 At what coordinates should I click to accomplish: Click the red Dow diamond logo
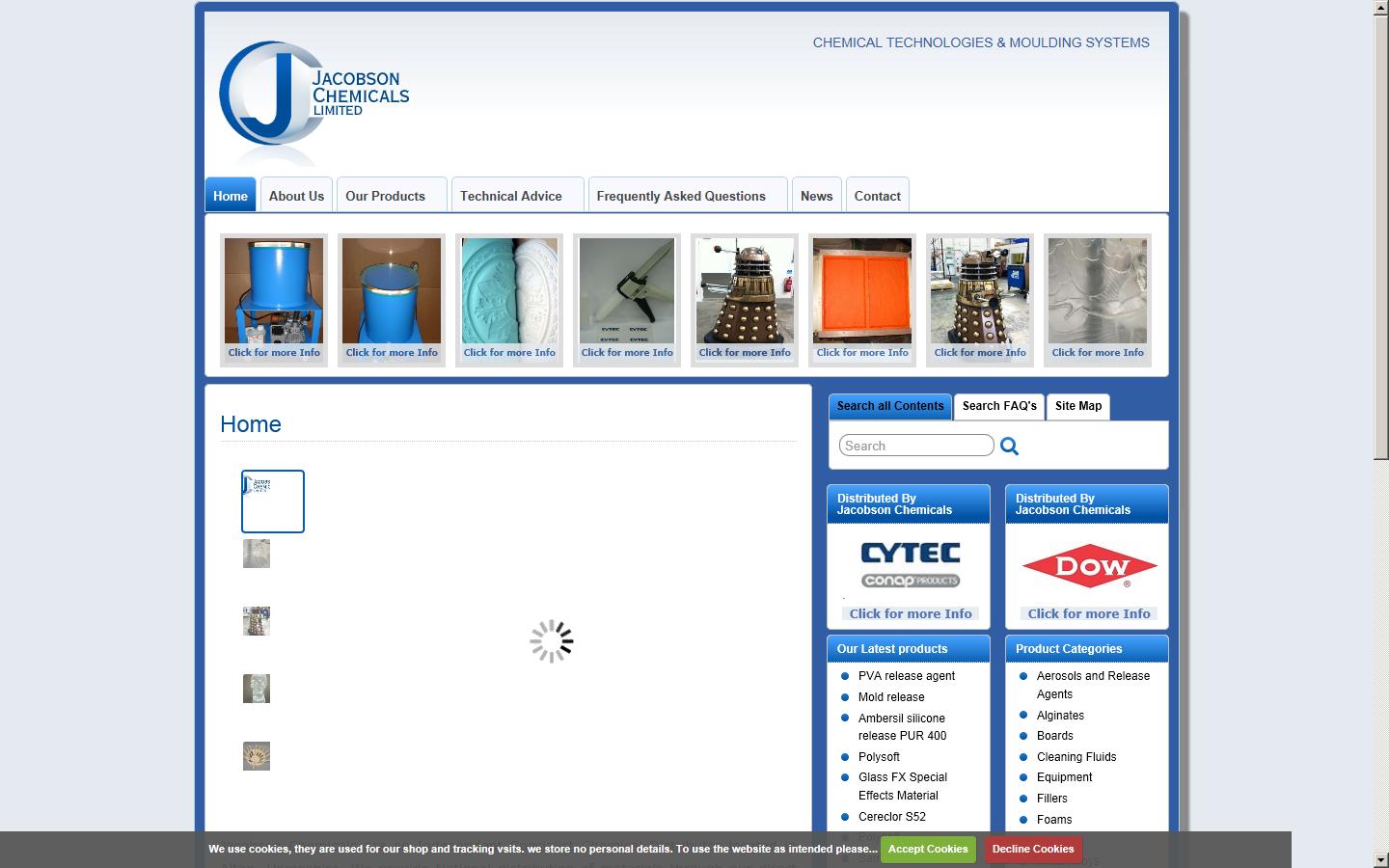pyautogui.click(x=1087, y=565)
